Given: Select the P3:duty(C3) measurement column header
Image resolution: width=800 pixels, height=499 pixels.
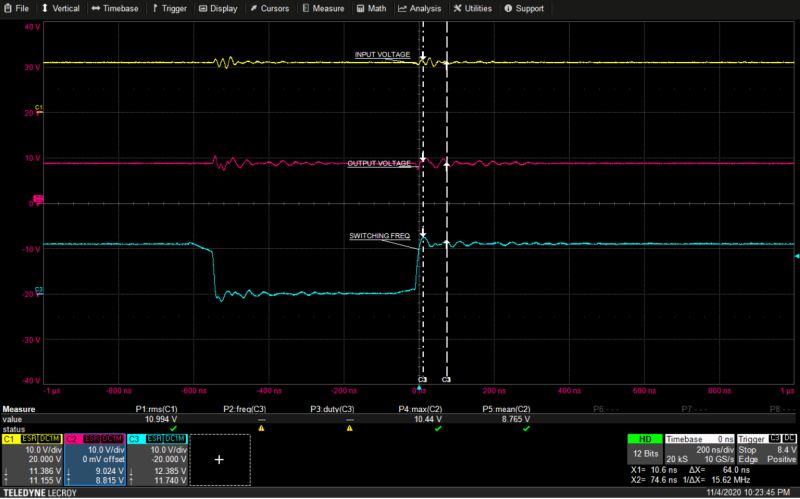Looking at the screenshot, I should (332, 409).
